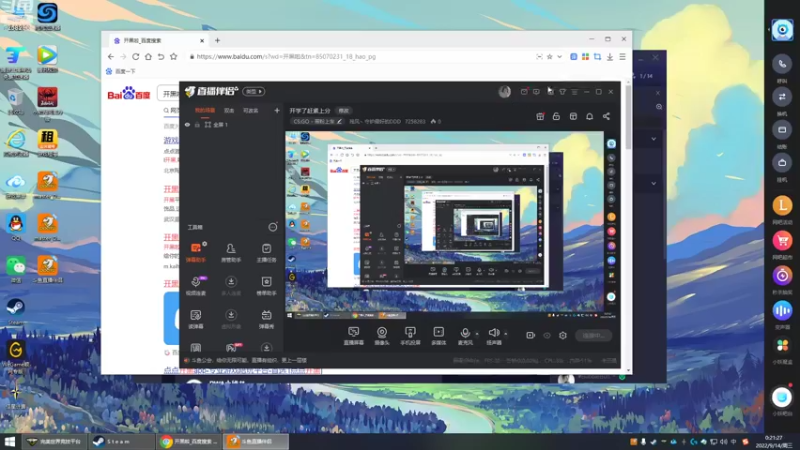The width and height of the screenshot is (800, 450).
Task: Click the 修改 title edit button
Action: [343, 110]
